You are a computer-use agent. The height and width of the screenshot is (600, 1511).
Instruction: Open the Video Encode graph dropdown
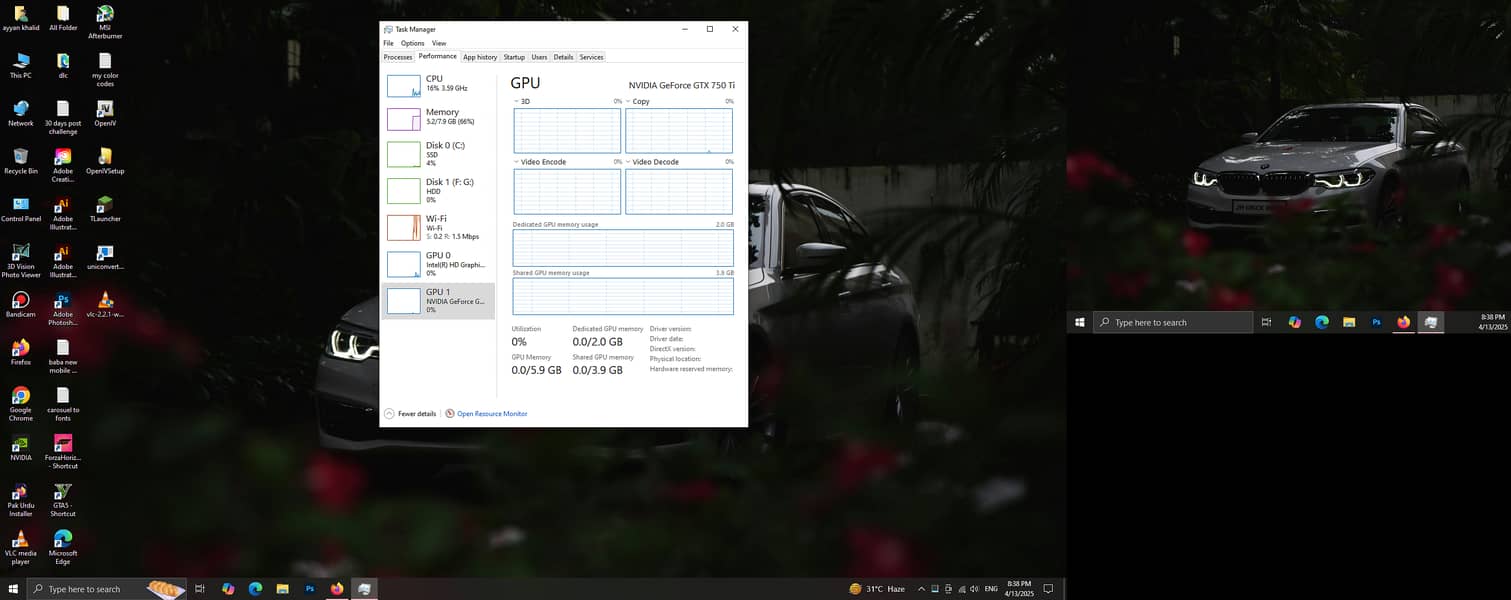(517, 162)
